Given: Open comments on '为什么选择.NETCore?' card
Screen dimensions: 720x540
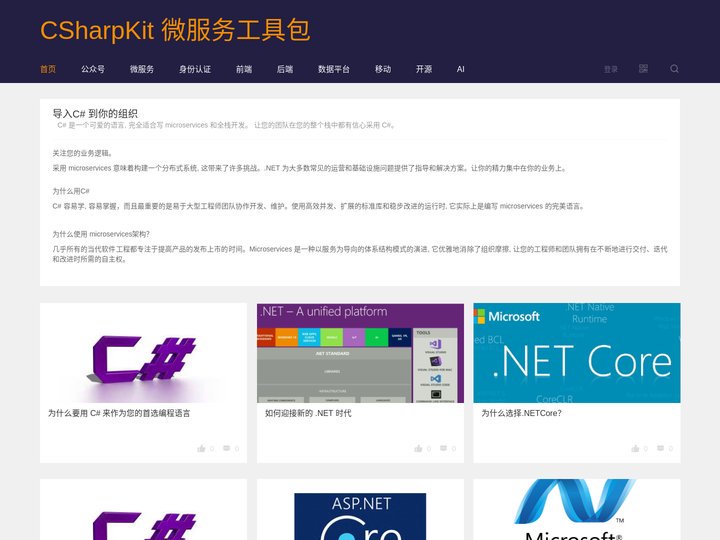Looking at the screenshot, I should coord(660,448).
